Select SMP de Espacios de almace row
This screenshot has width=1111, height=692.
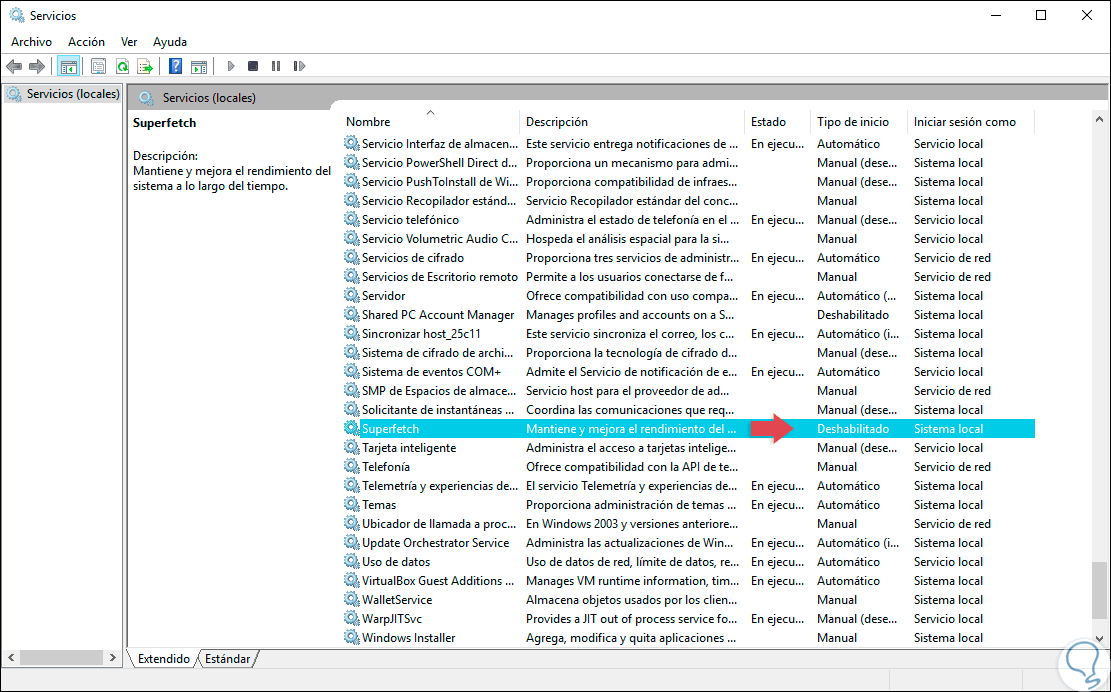pyautogui.click(x=689, y=390)
